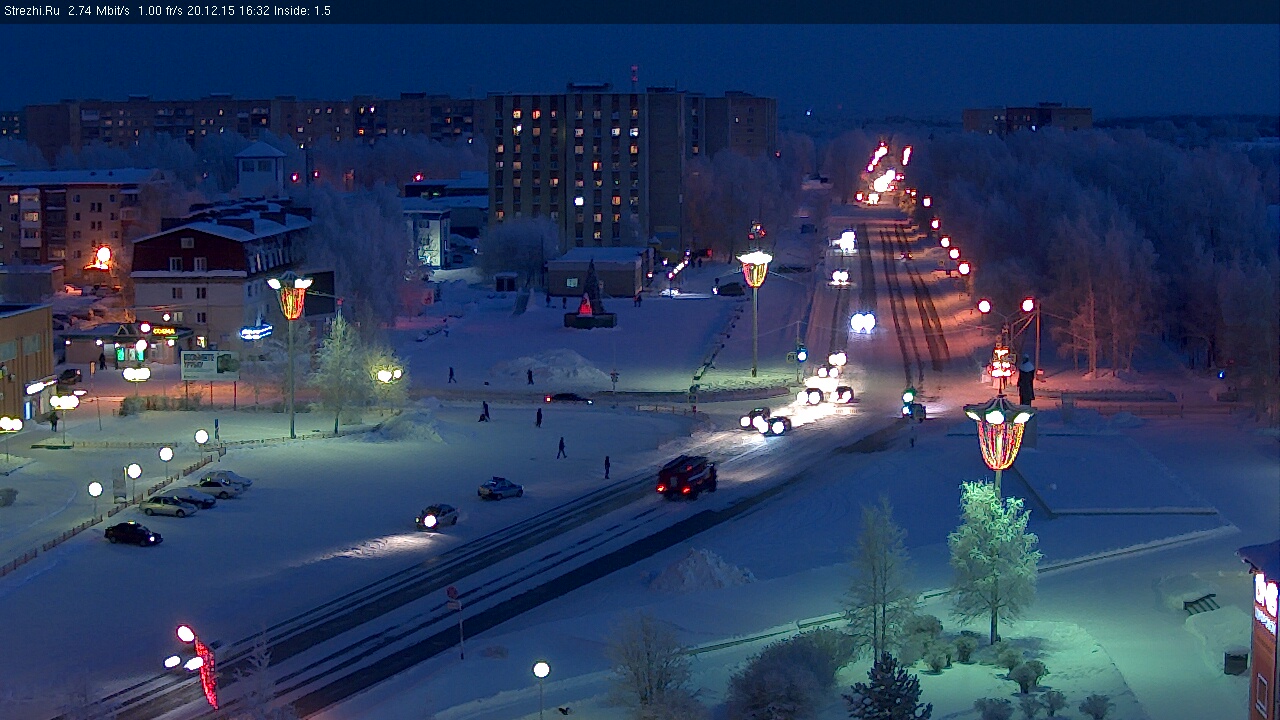The width and height of the screenshot is (1280, 720).
Task: Select the 2.74 Mbit/s bitrate readout
Action: click(x=99, y=11)
